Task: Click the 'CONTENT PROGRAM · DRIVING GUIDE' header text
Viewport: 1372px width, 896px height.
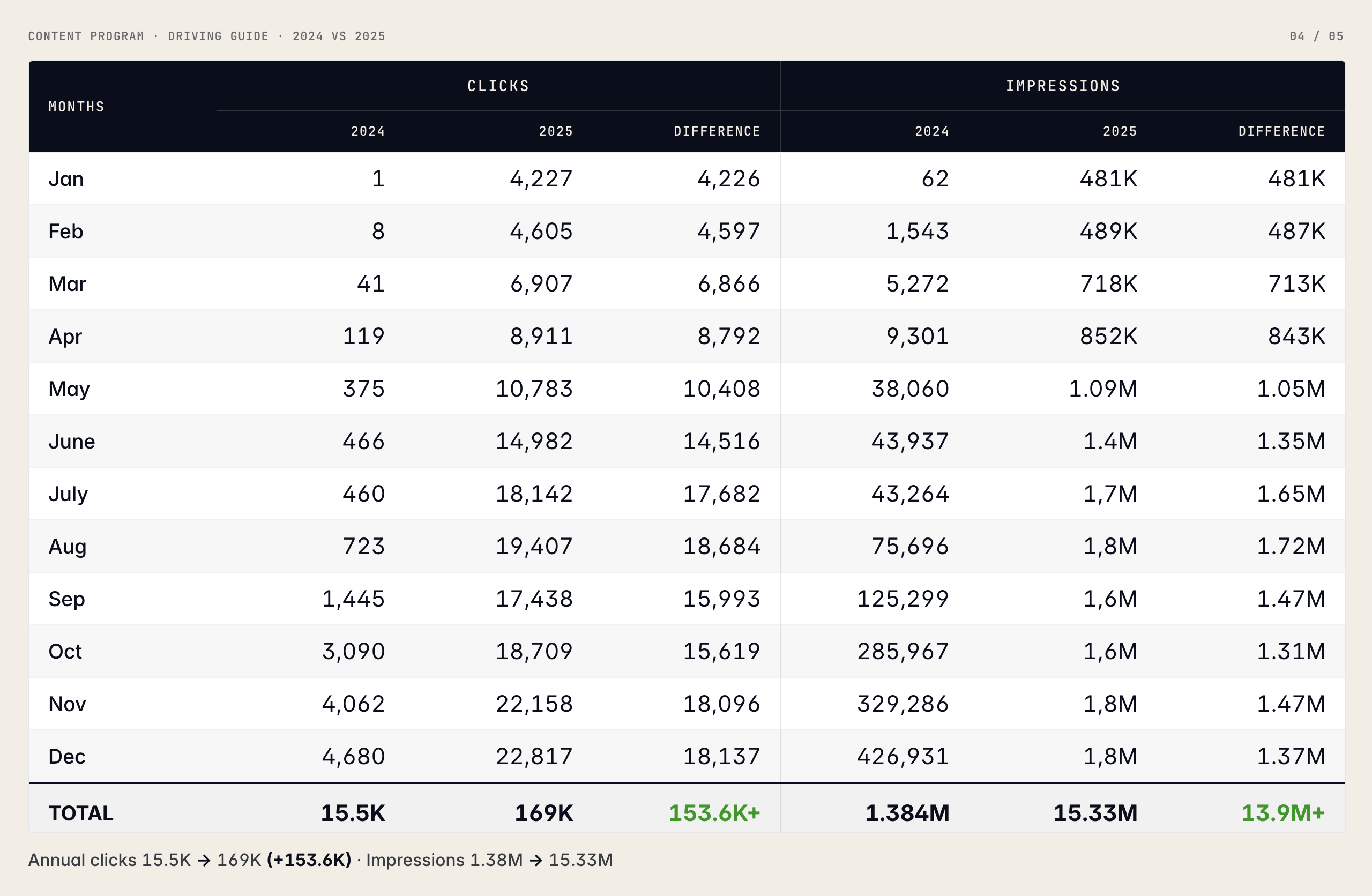Action: coord(149,36)
